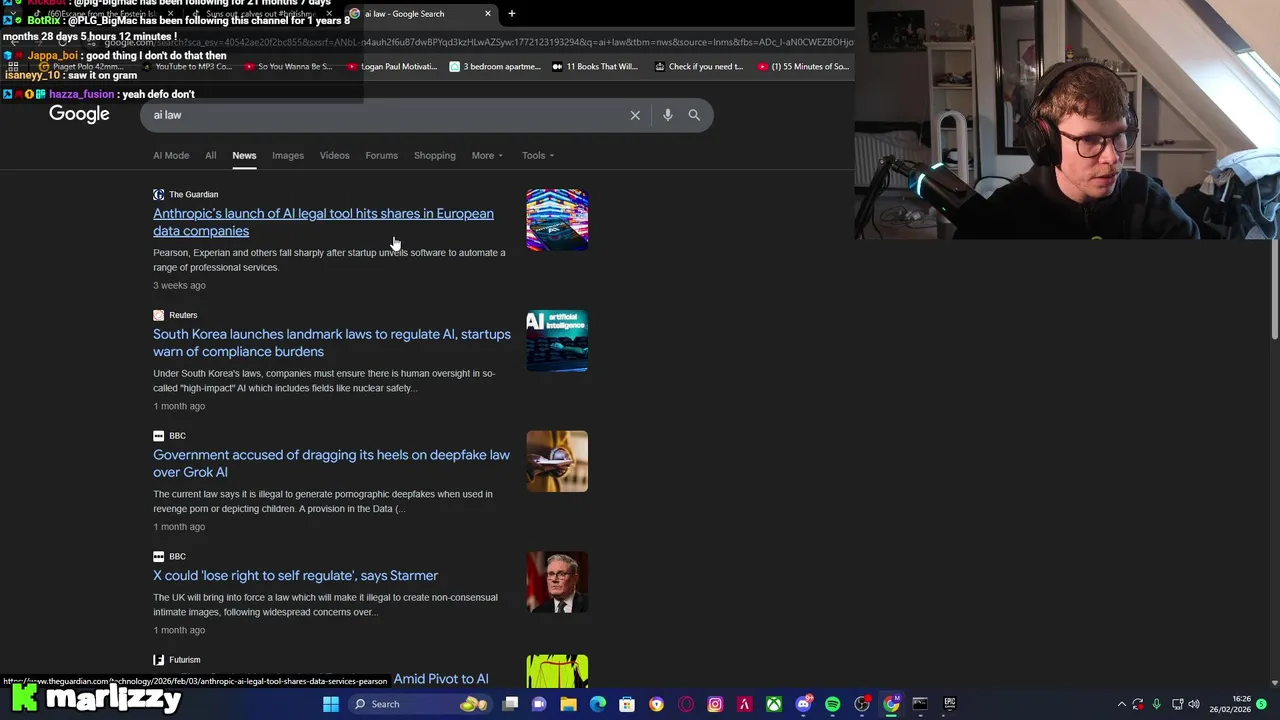Open Task View from the taskbar
Image resolution: width=1280 pixels, height=720 pixels.
coord(510,704)
